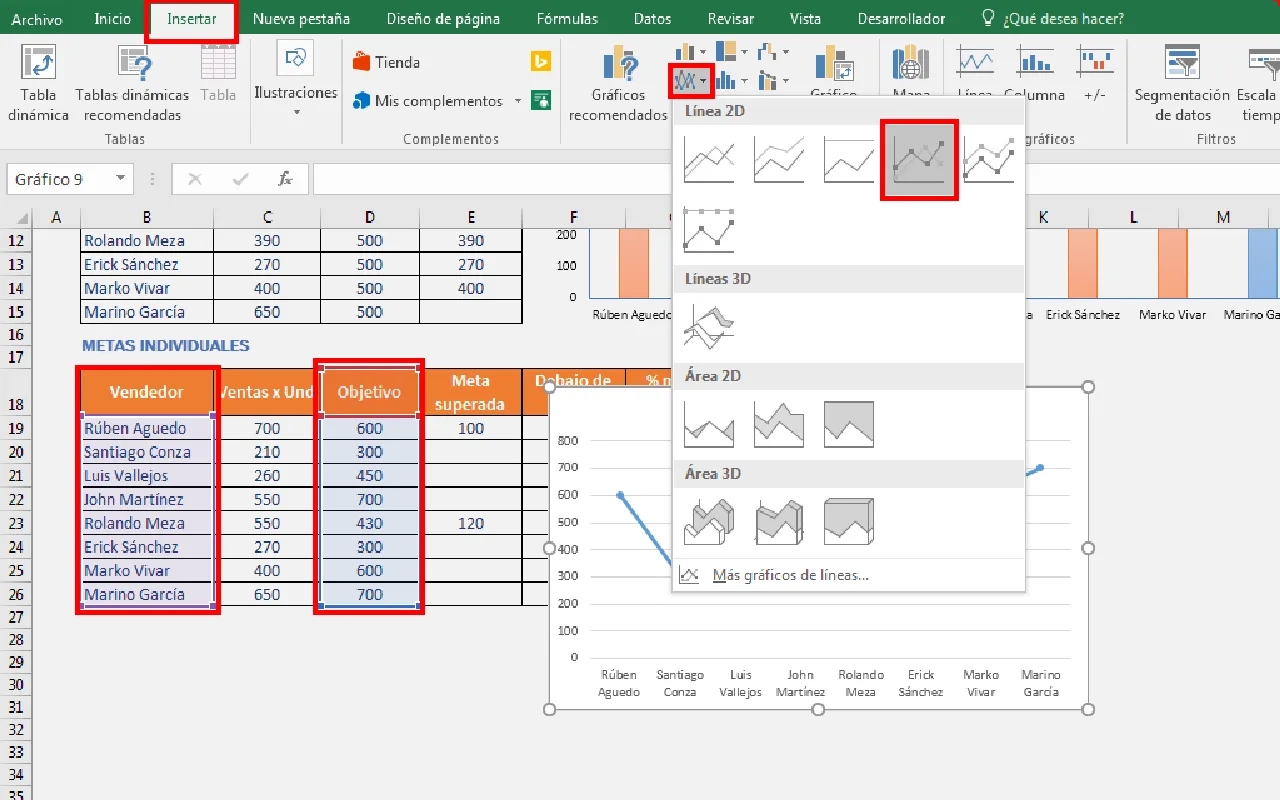Image resolution: width=1280 pixels, height=800 pixels.
Task: Insert a Tabla dinámica pivot table
Action: pyautogui.click(x=39, y=83)
